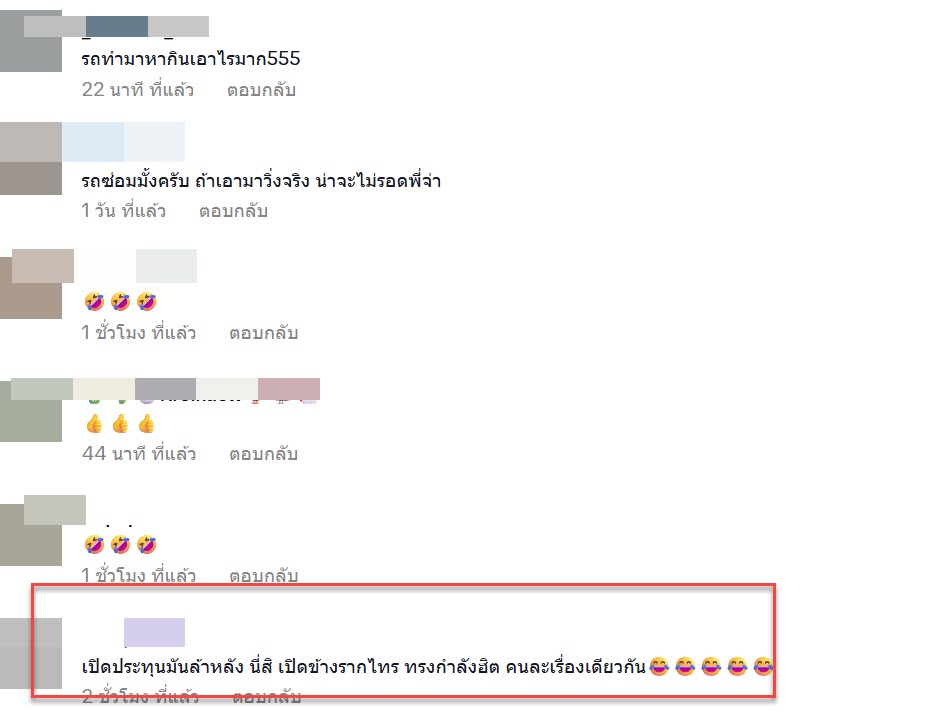
Task: Click the รถทำมาหากินเอาไรมาก555 comment text
Action: click(191, 58)
